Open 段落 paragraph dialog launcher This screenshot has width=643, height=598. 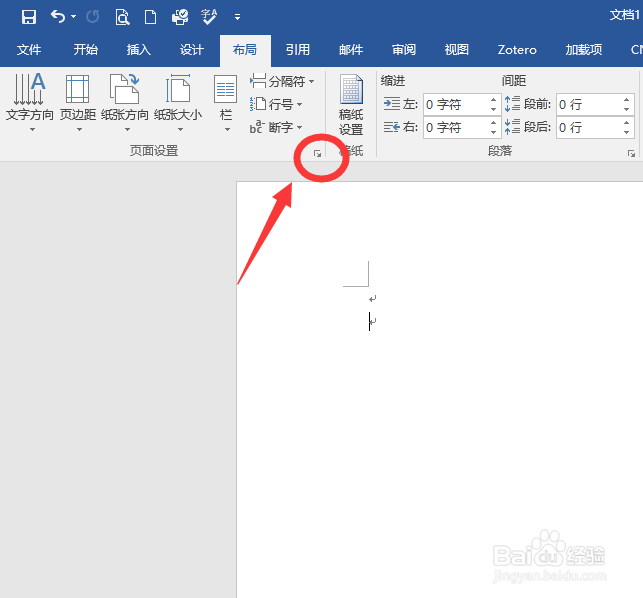coord(631,153)
